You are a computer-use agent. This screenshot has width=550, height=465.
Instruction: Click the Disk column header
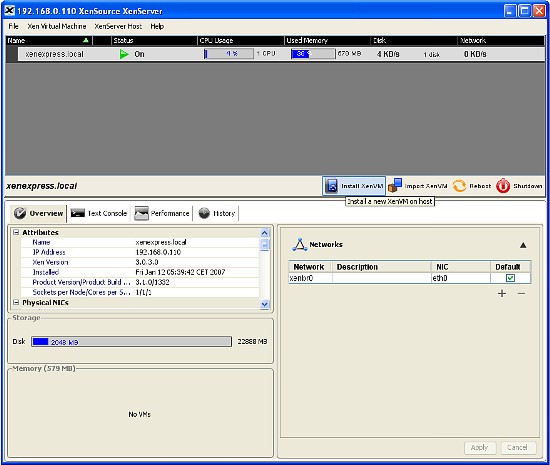(x=414, y=40)
